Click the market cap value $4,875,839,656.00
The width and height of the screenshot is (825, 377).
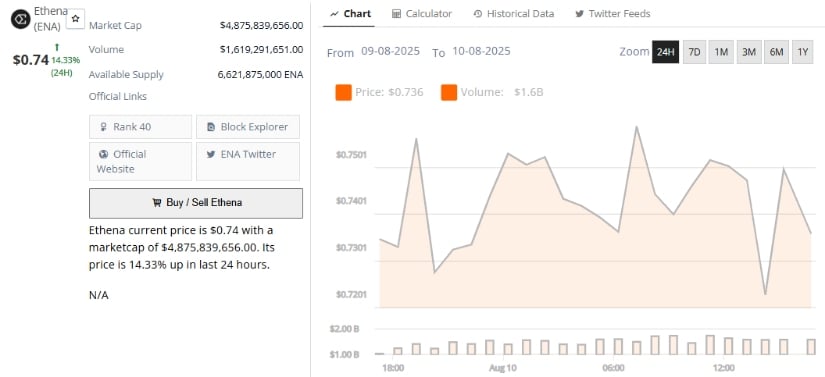coord(261,25)
